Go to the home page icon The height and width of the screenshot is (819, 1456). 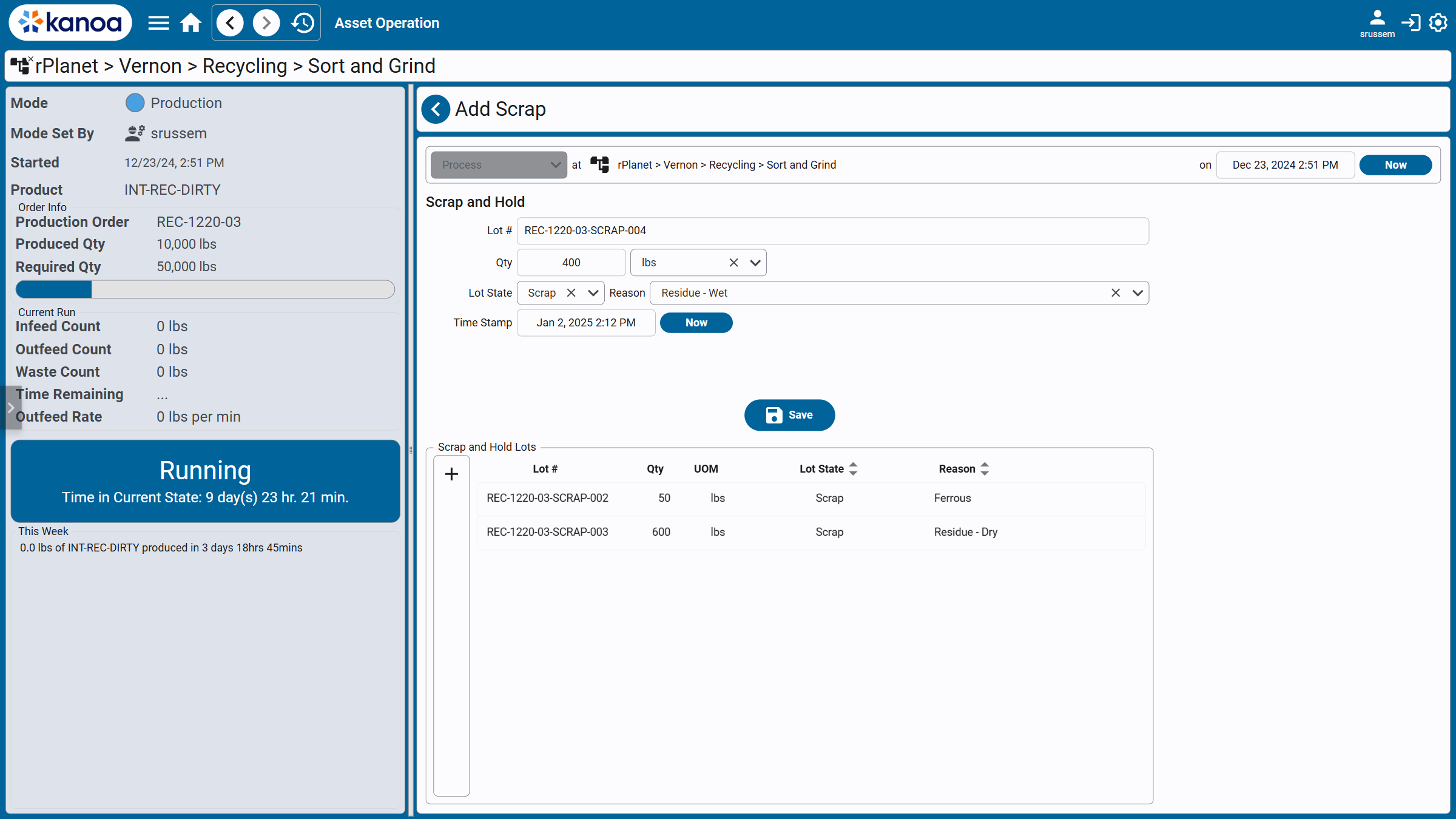tap(190, 23)
